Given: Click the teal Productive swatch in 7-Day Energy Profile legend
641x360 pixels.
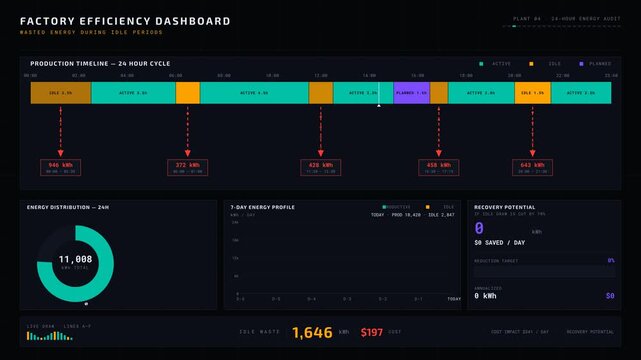Looking at the screenshot, I should (x=384, y=207).
